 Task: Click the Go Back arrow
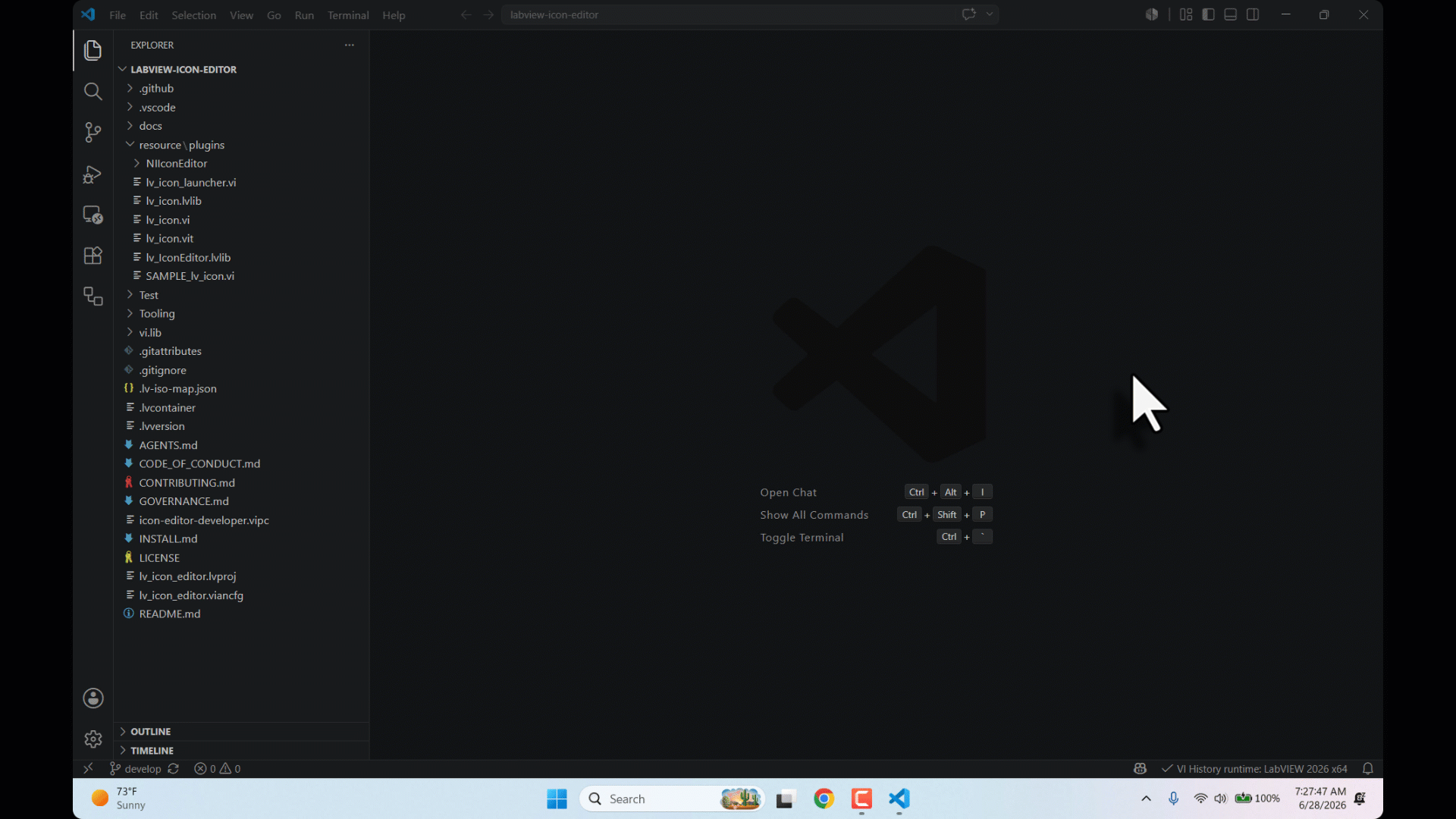click(466, 14)
